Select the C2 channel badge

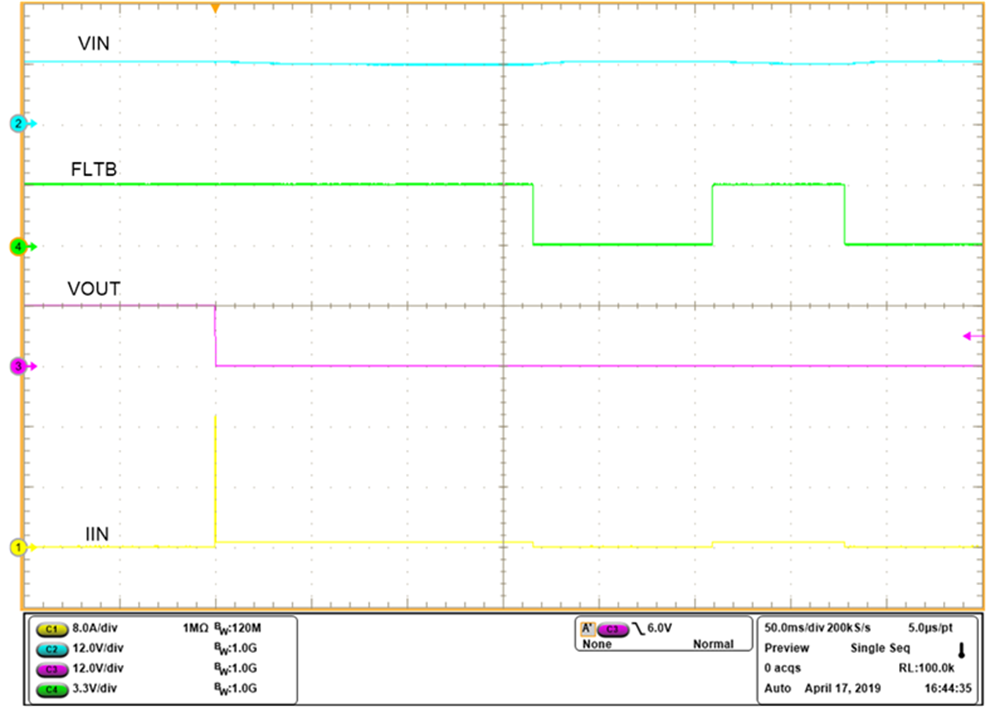(x=52, y=649)
